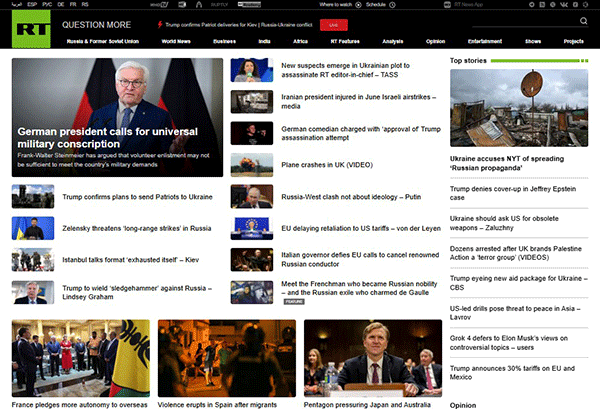Viewport: 600px width, 409px height.
Task: Open RT editor-in-chief assassination plot article
Action: pyautogui.click(x=346, y=70)
